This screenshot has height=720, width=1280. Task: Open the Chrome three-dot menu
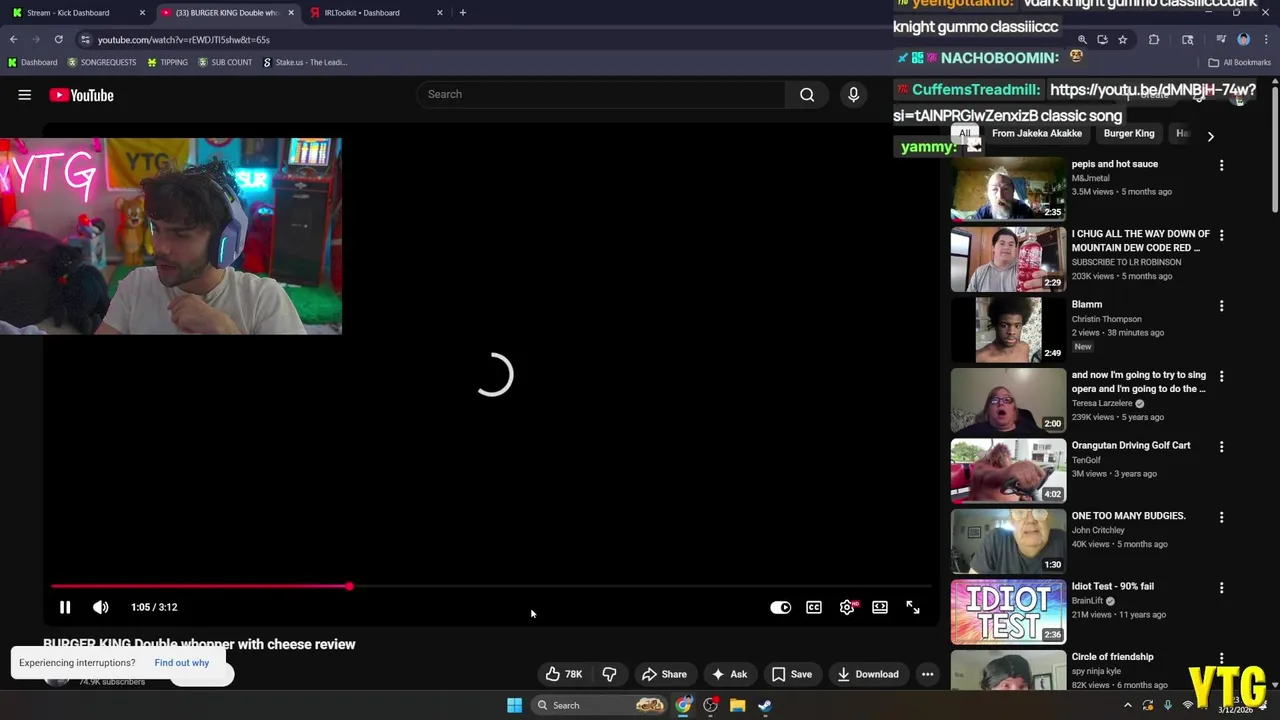click(x=1266, y=40)
